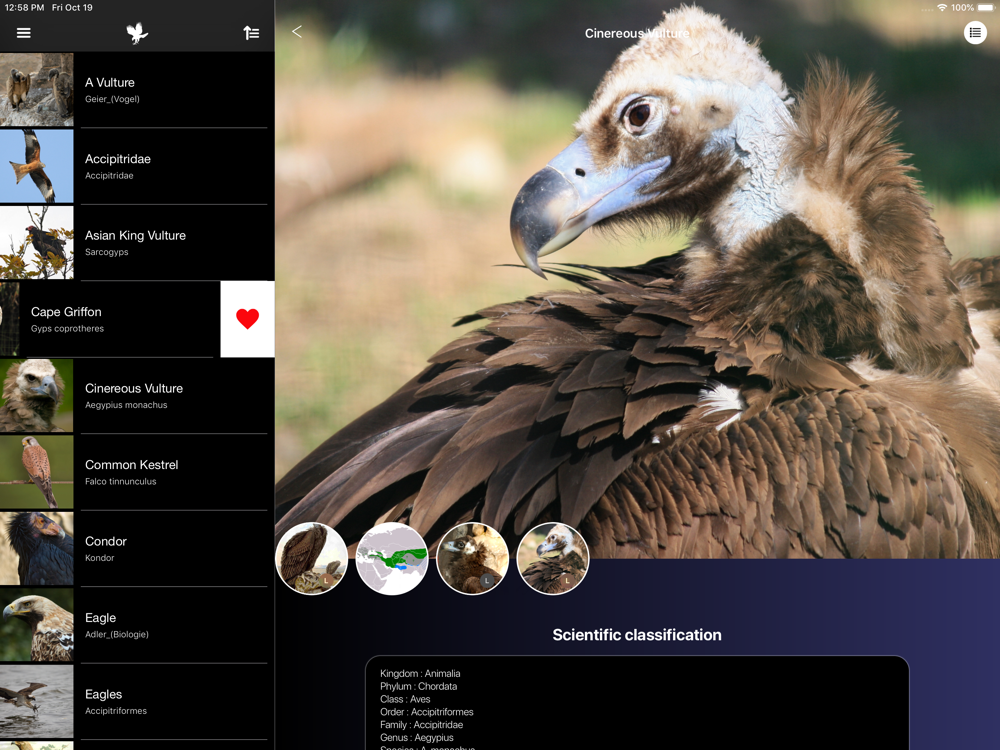Select 'Phylum : Chordata' line
This screenshot has width=1000, height=750.
418,686
